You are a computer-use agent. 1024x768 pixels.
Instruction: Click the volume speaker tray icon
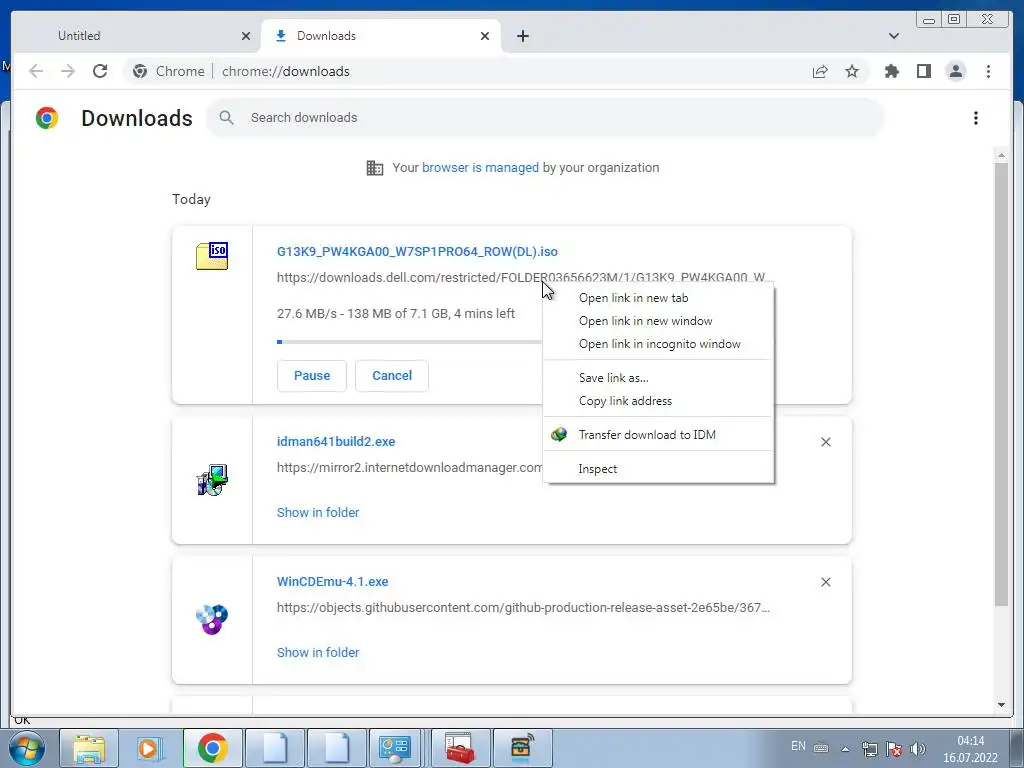(x=918, y=749)
